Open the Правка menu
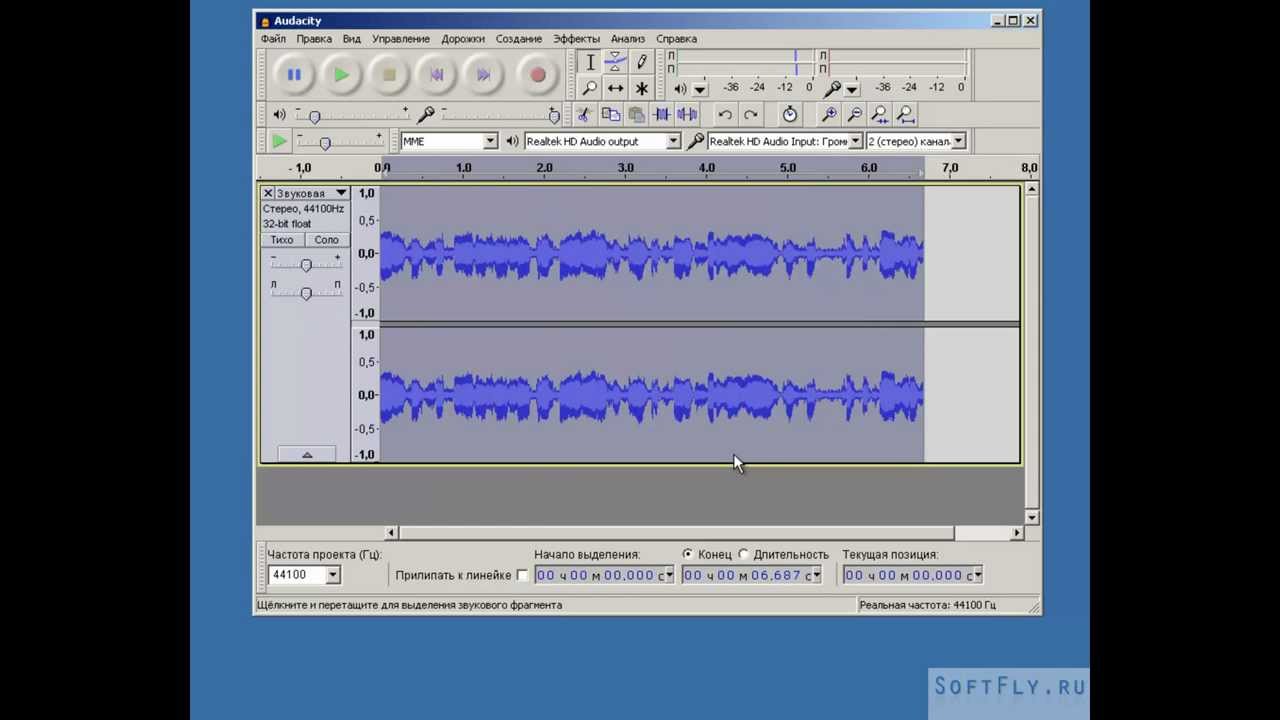The width and height of the screenshot is (1280, 720). [314, 39]
